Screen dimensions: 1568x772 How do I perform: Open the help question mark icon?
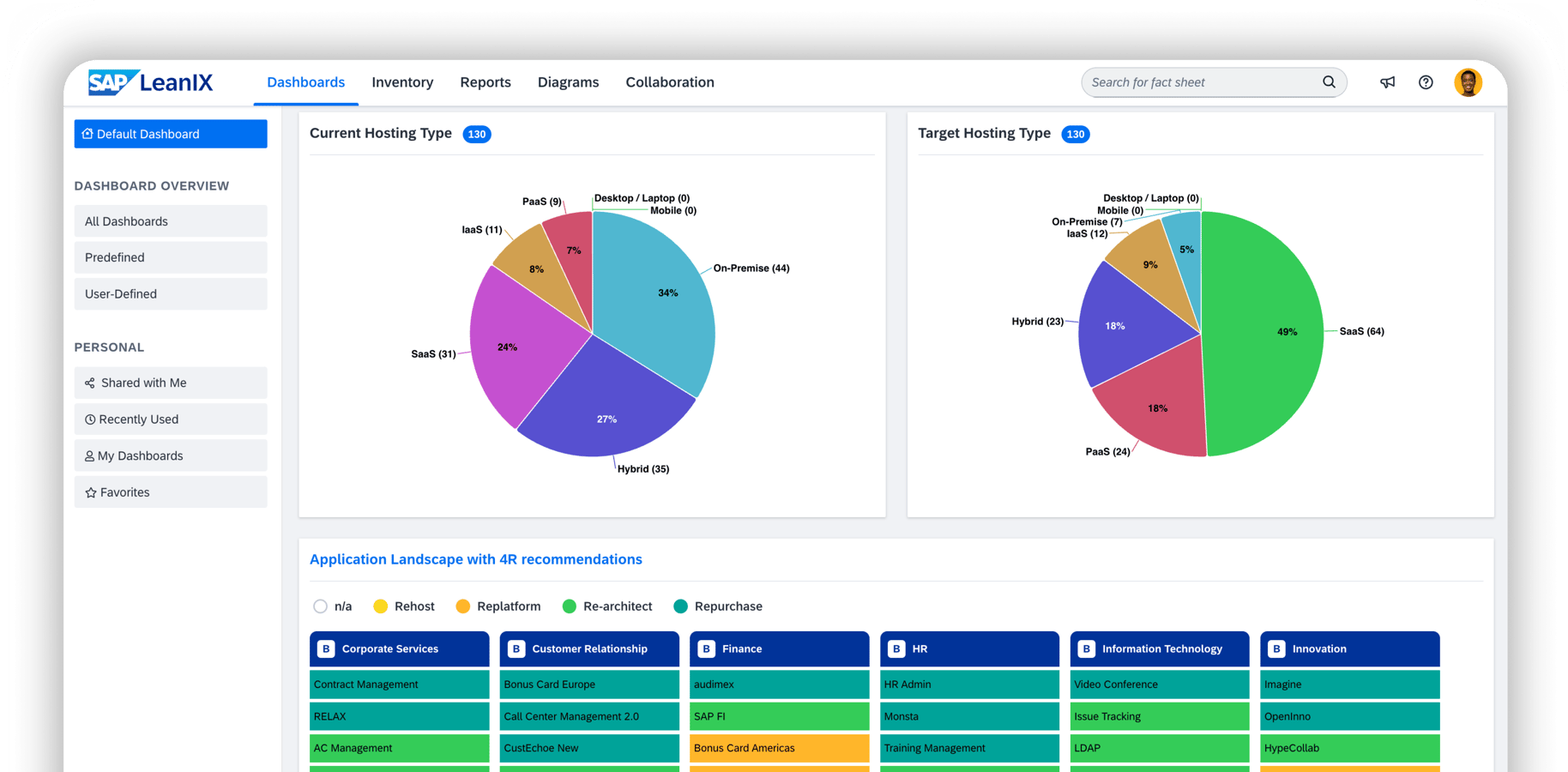(x=1426, y=82)
